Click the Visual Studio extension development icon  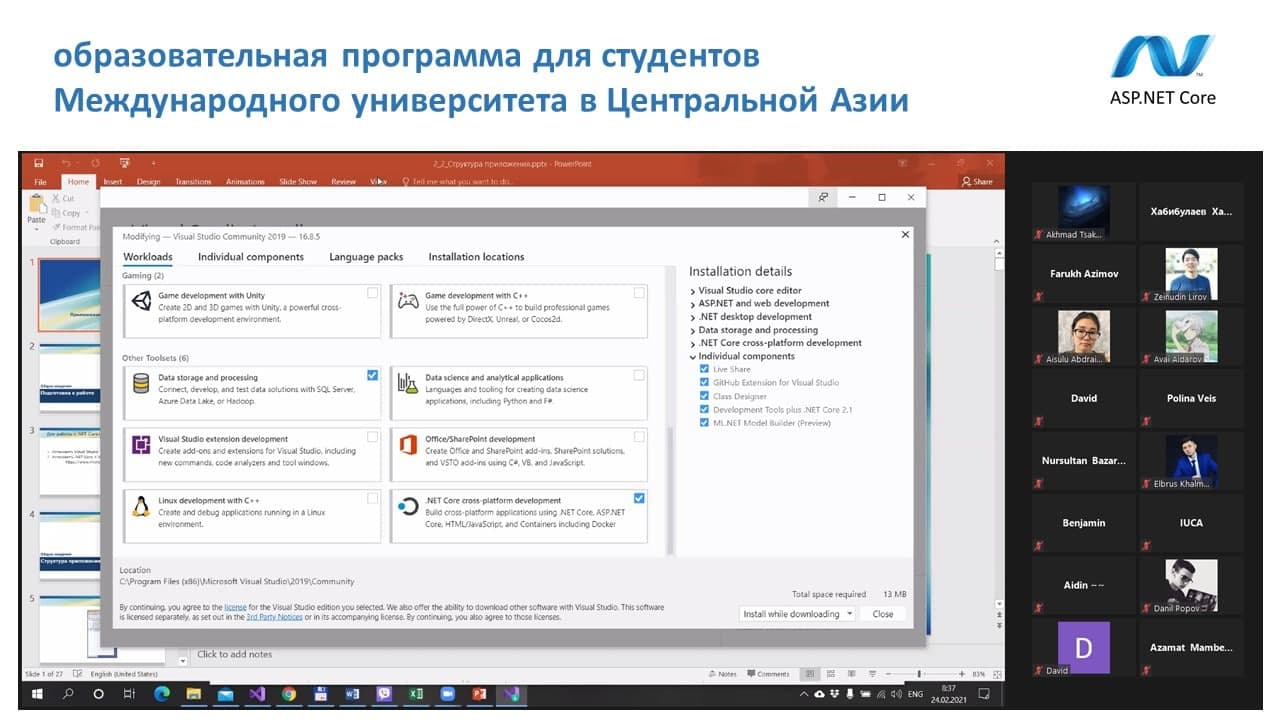tap(141, 444)
